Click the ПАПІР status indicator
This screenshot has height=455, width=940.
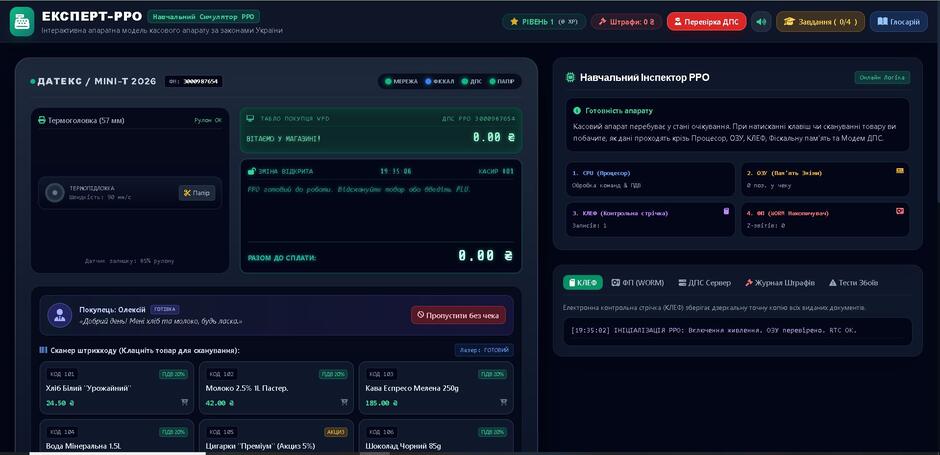point(502,82)
